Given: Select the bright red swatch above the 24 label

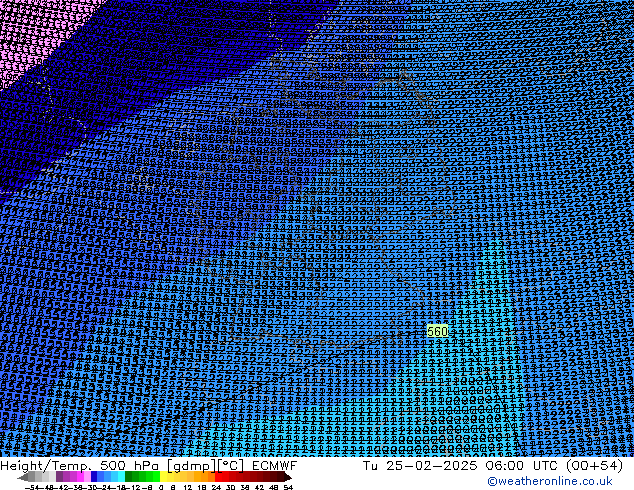Looking at the screenshot, I should 218,477.
